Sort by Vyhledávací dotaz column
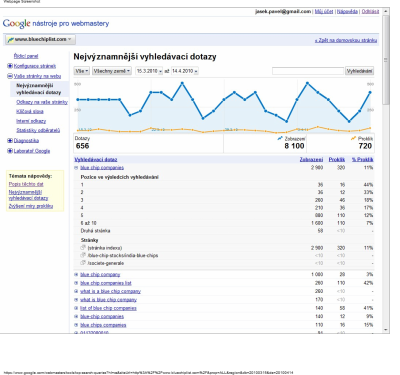The height and width of the screenshot is (375, 400). pyautogui.click(x=96, y=160)
